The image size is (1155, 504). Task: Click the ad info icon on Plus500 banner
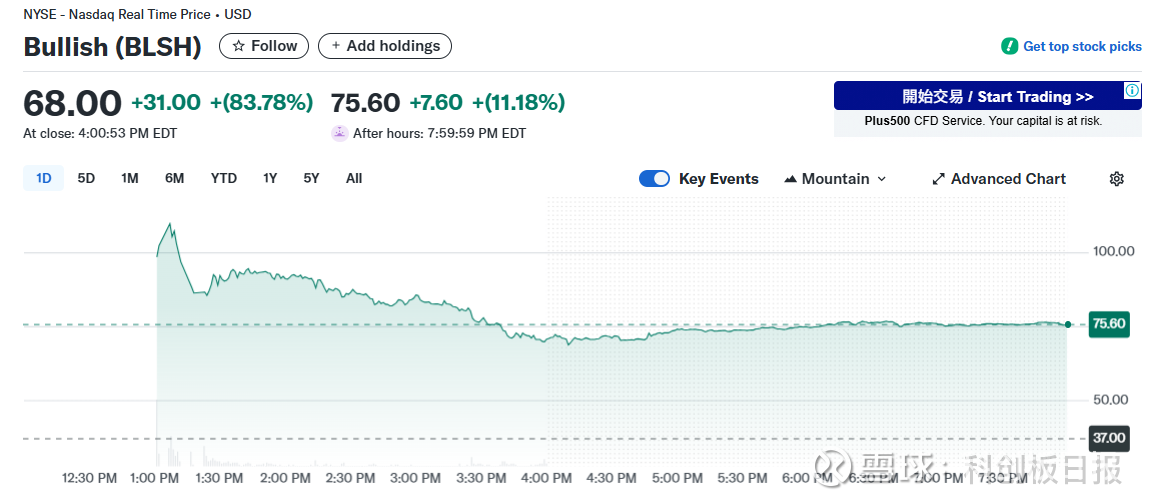pos(1132,91)
